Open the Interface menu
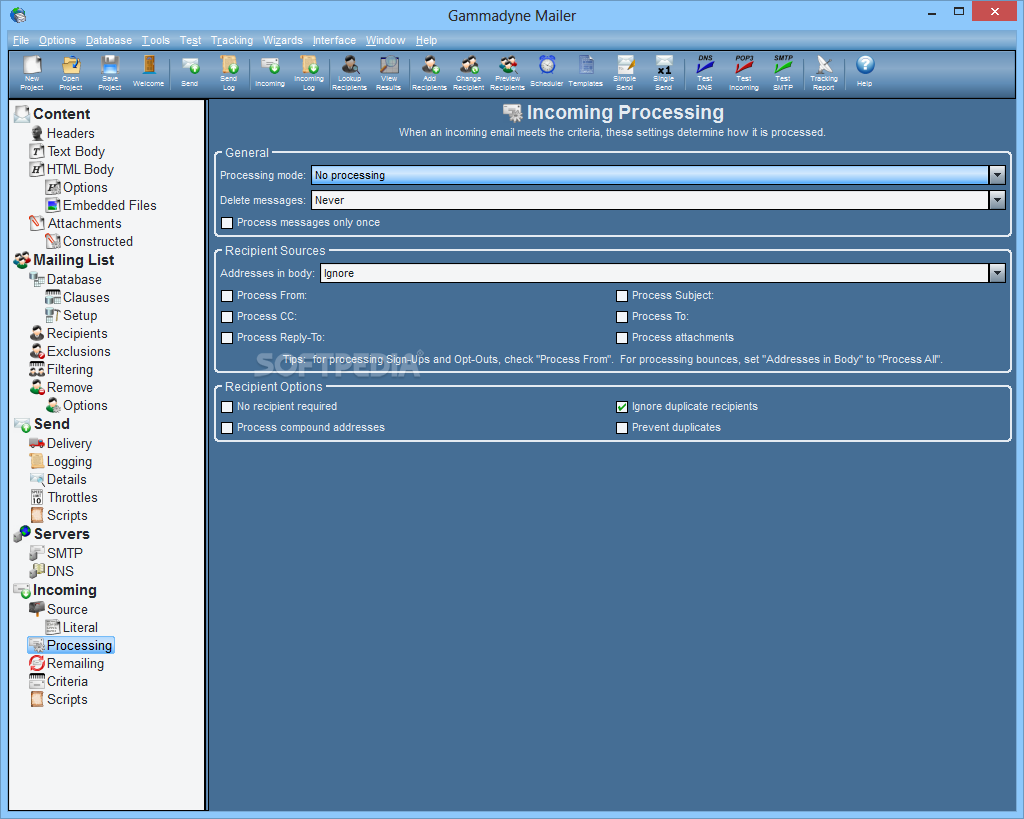Image resolution: width=1024 pixels, height=819 pixels. click(334, 40)
